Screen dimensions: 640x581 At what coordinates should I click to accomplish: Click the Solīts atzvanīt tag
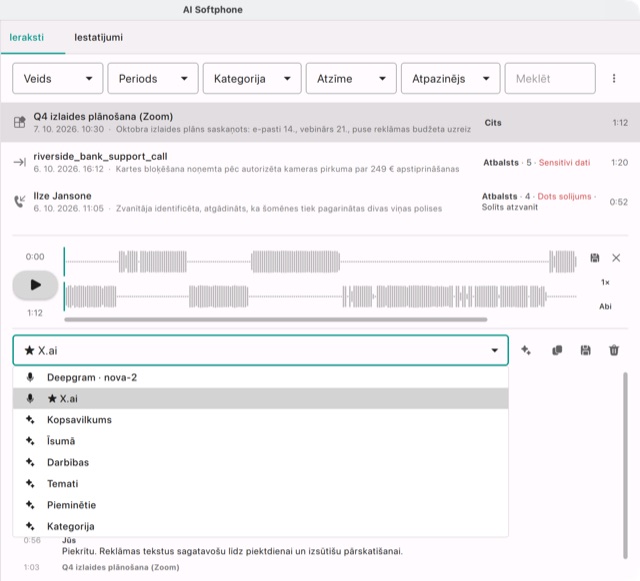510,207
